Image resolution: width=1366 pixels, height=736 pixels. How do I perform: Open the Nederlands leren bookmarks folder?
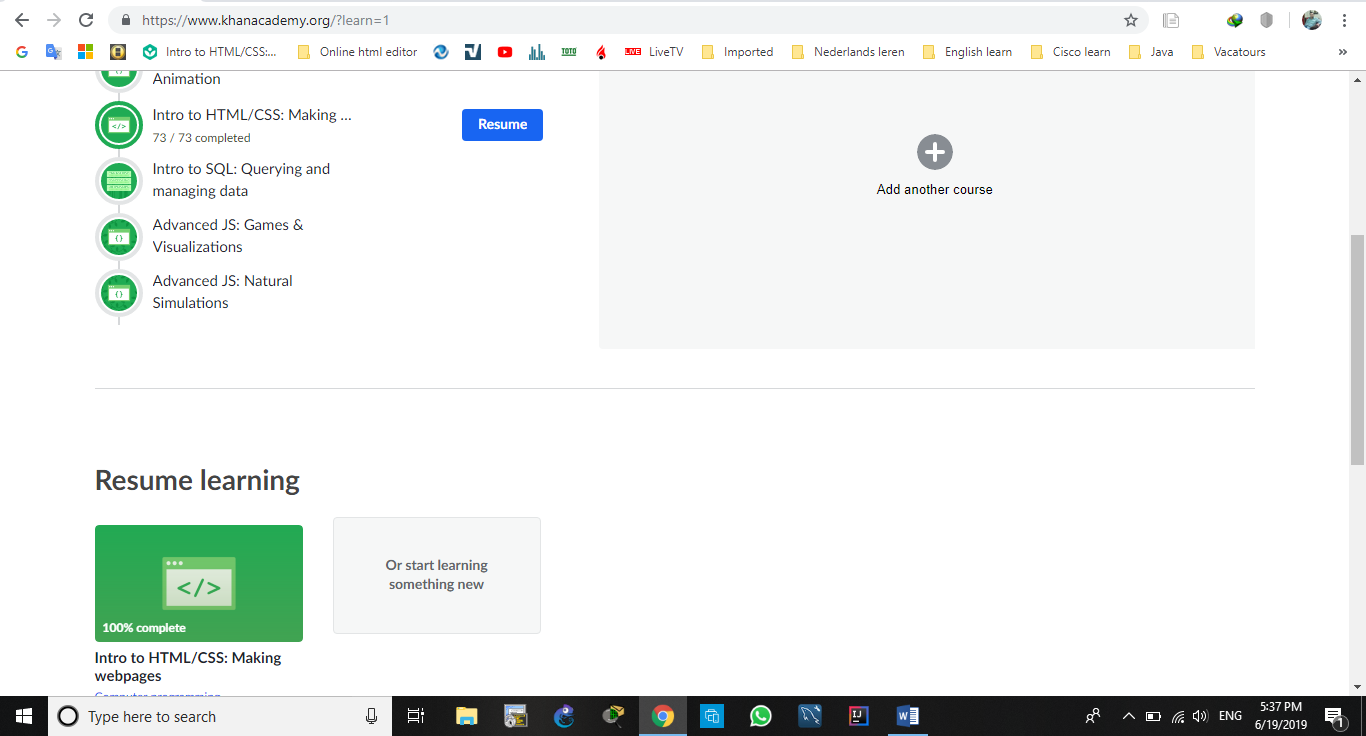point(848,52)
